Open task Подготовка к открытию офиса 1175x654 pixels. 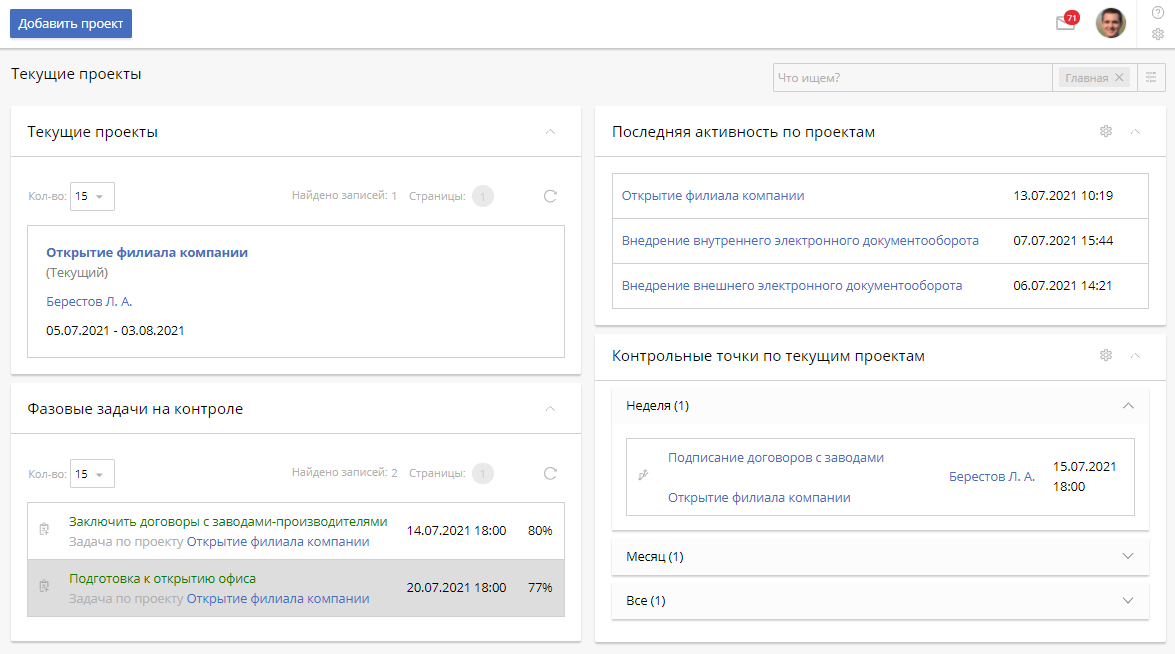(x=162, y=579)
